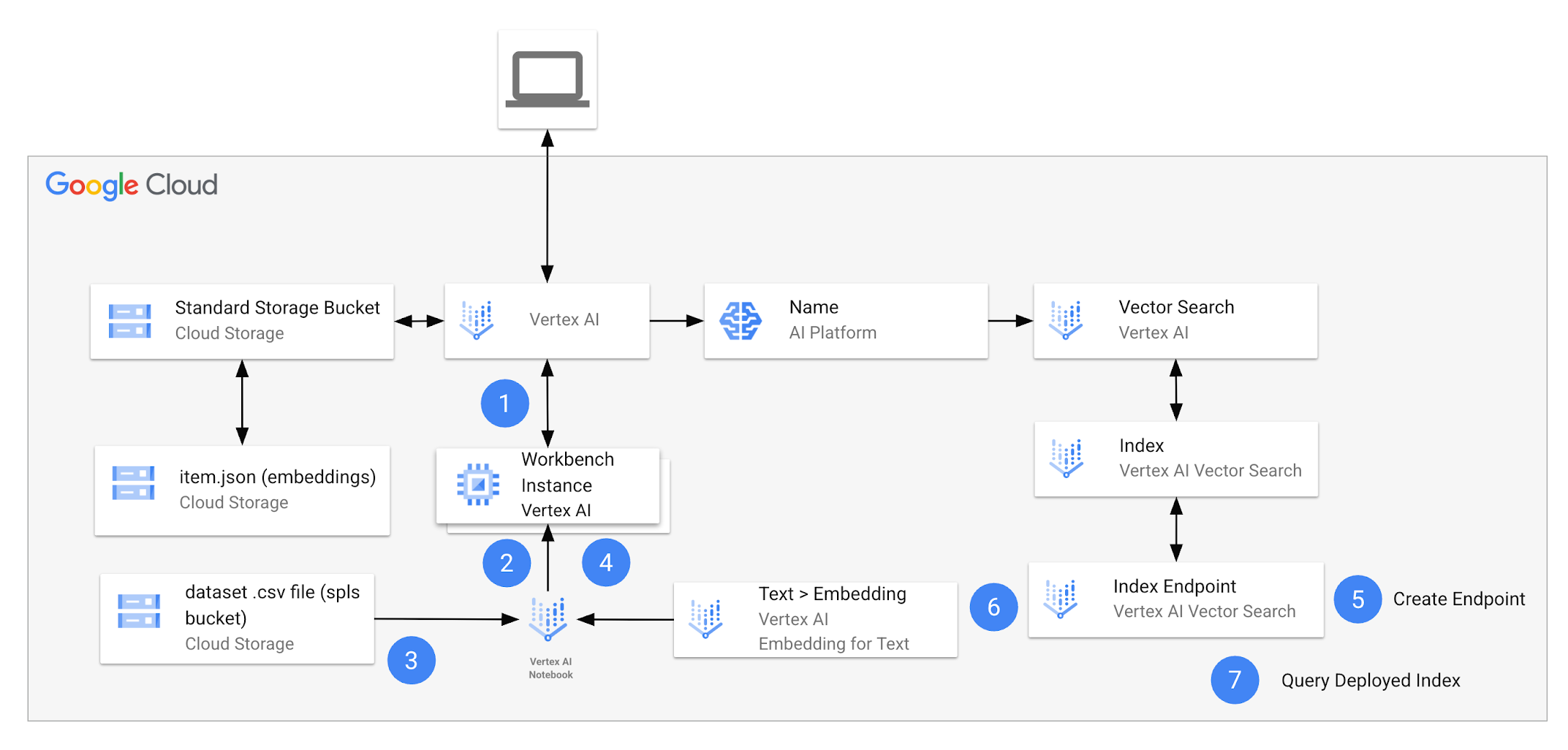This screenshot has width=1568, height=750.
Task: Click the Vertex AI Notebook icon
Action: (x=548, y=619)
